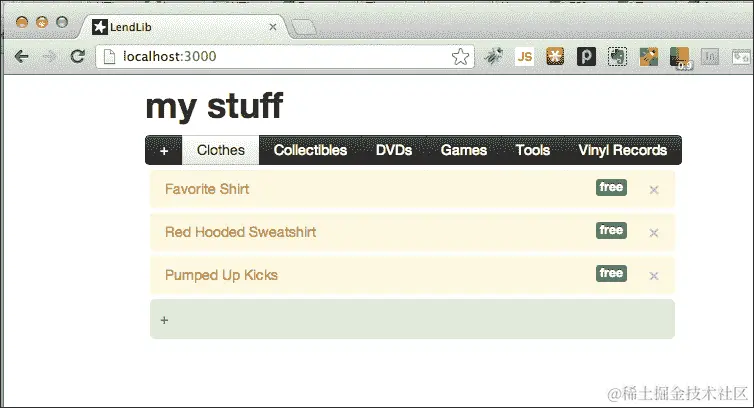Click the Favorite Shirt item name
The image size is (754, 408).
tap(207, 189)
